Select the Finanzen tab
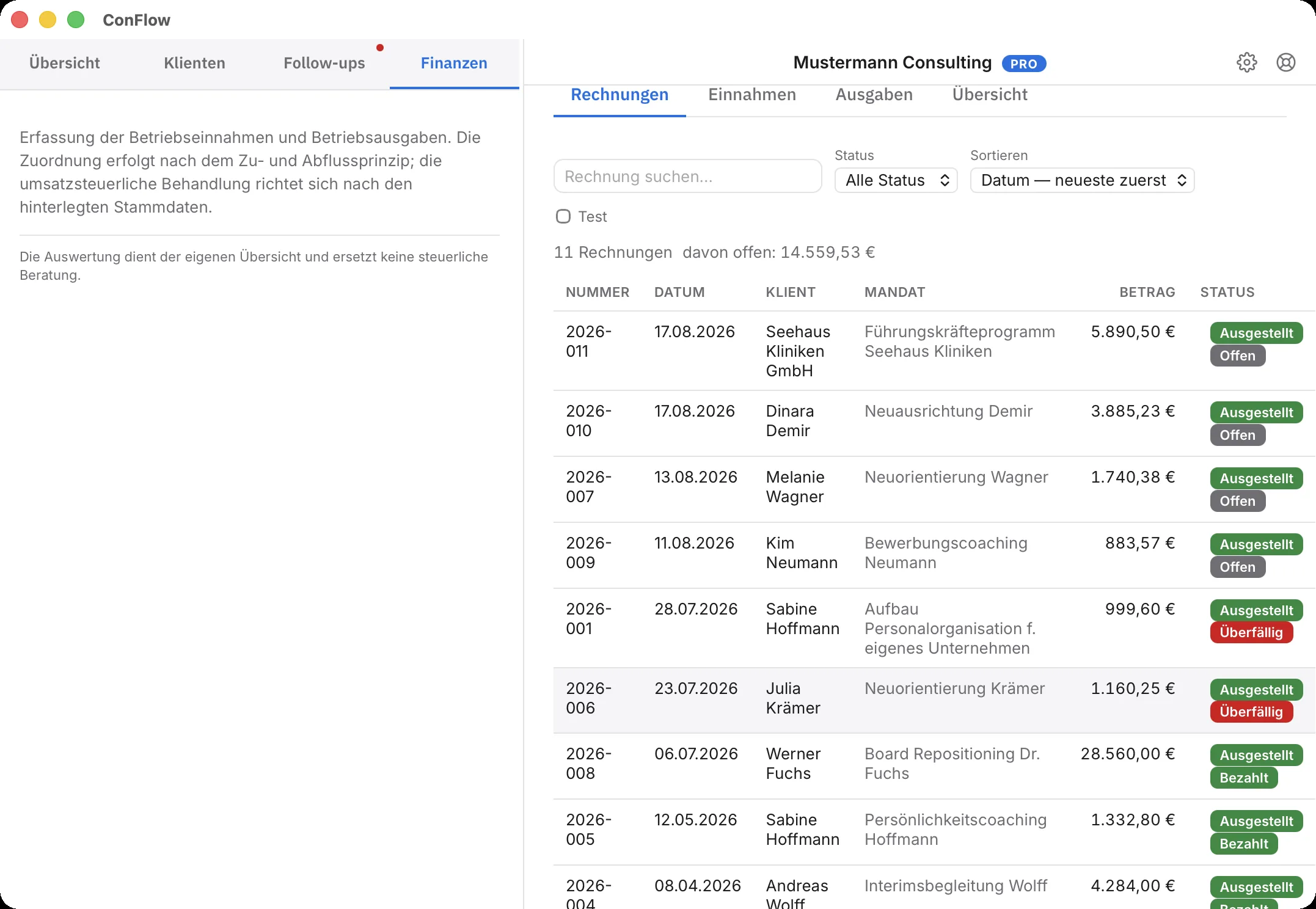This screenshot has height=909, width=1316. point(454,63)
